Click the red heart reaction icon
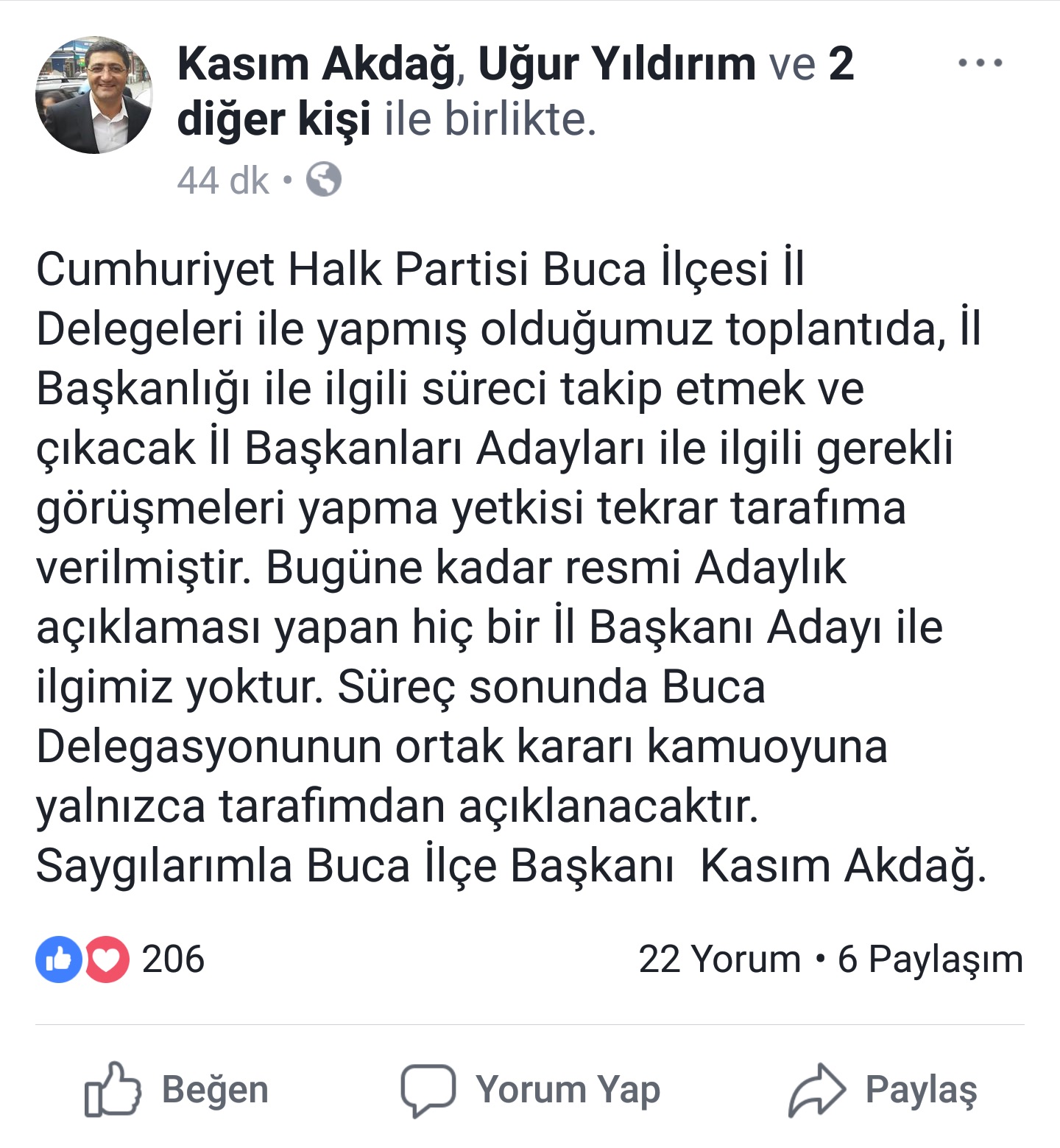Screen dimensions: 1060x1148 point(107,959)
